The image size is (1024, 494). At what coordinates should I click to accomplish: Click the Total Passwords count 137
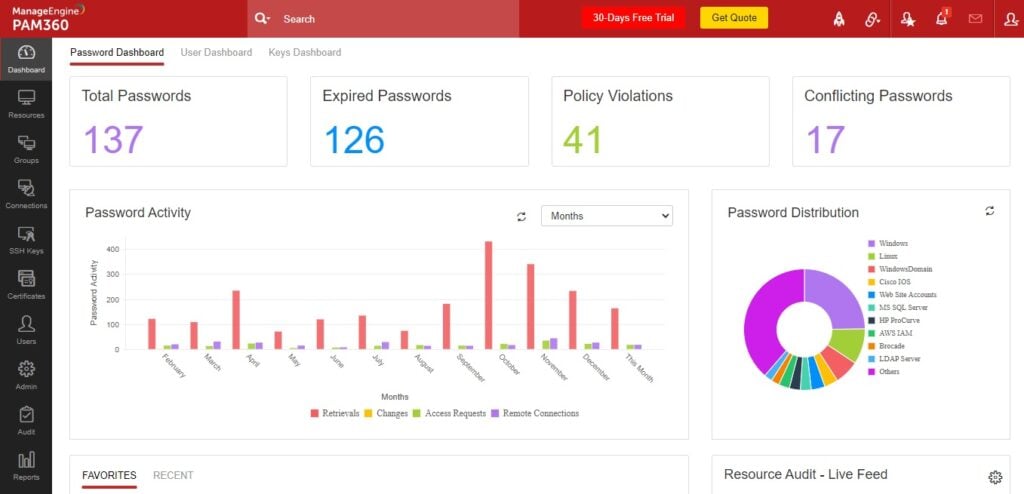(114, 139)
